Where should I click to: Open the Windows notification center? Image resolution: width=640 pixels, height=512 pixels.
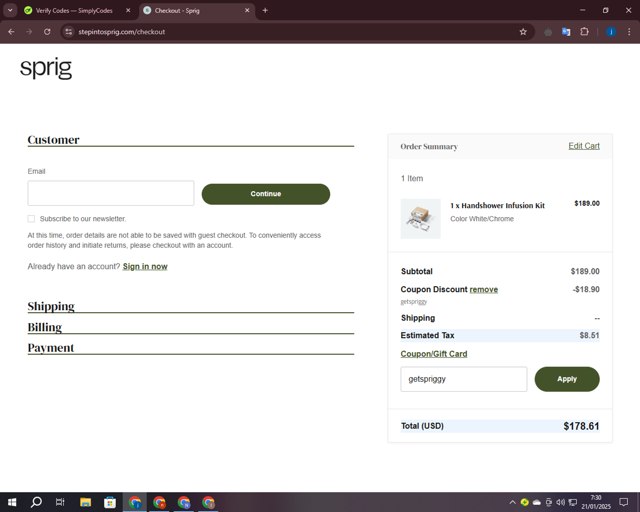(x=623, y=502)
